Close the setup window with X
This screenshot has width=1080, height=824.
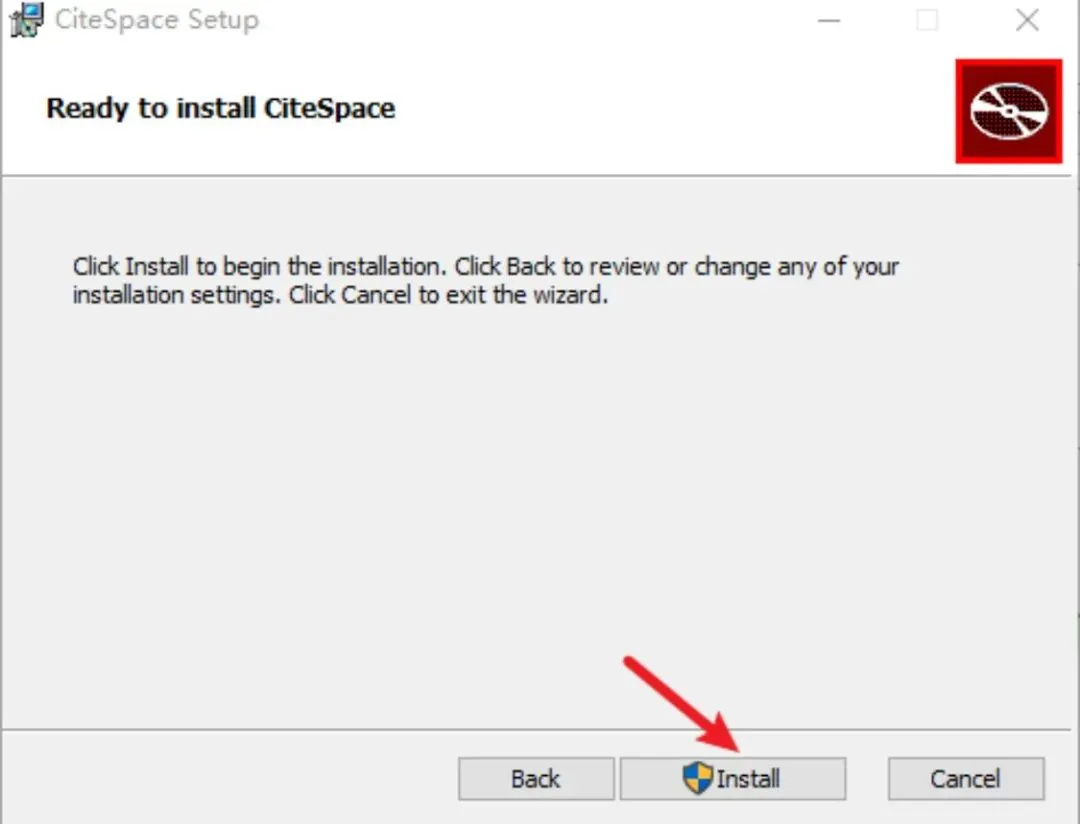click(x=1027, y=21)
